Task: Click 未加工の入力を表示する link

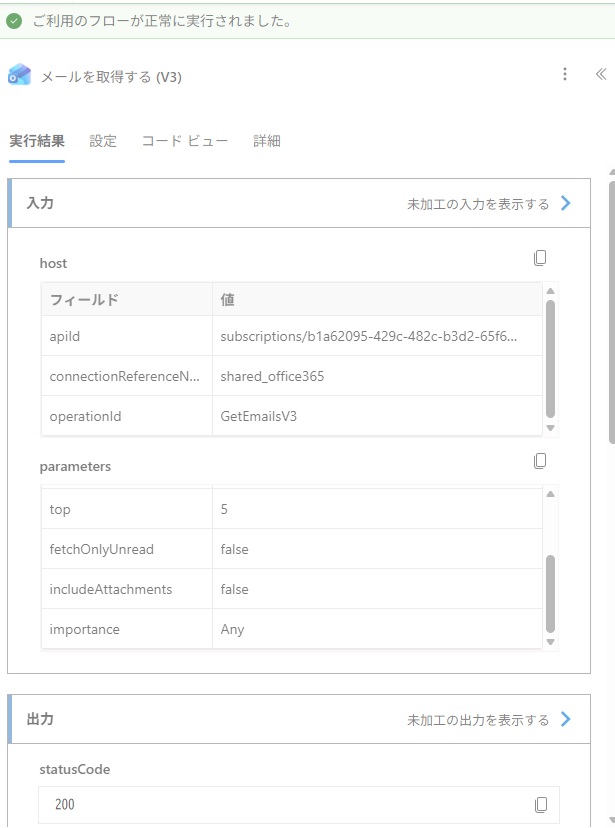Action: point(478,204)
